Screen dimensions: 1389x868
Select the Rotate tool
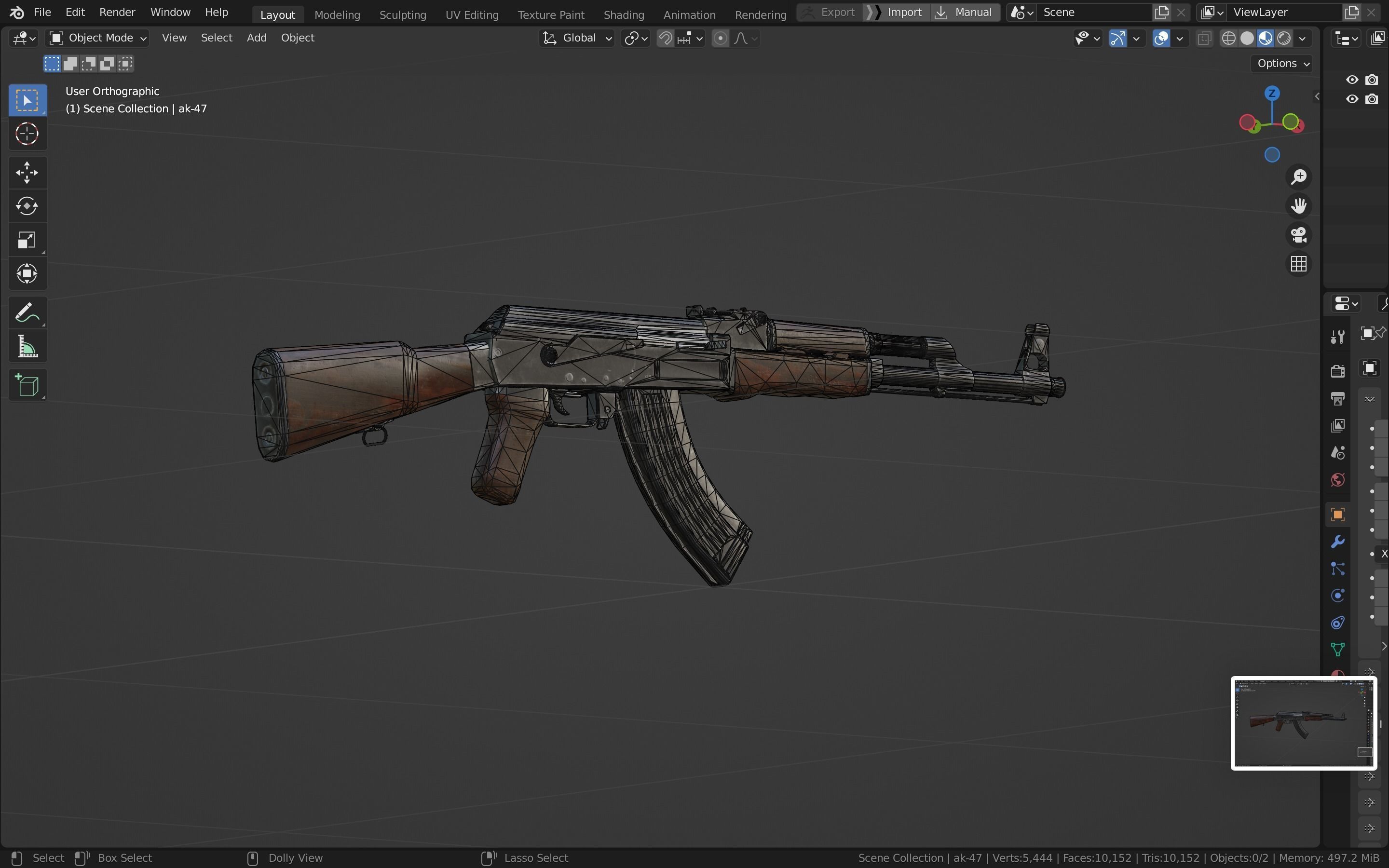tap(27, 205)
